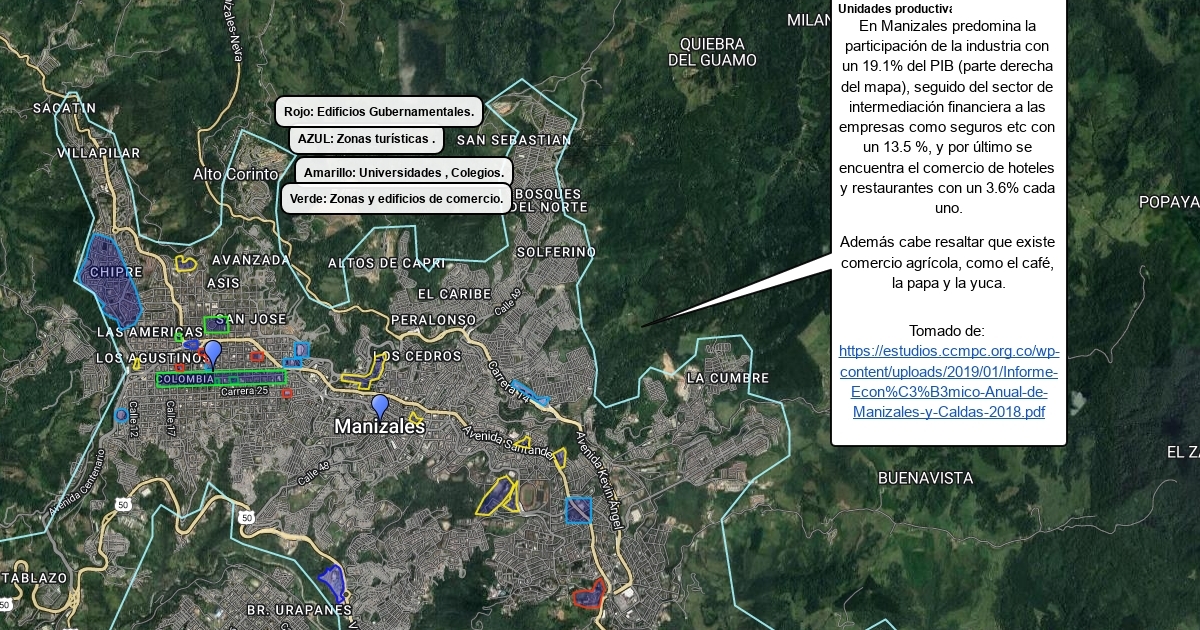Click the blue map pin above the Manizales label

click(380, 405)
